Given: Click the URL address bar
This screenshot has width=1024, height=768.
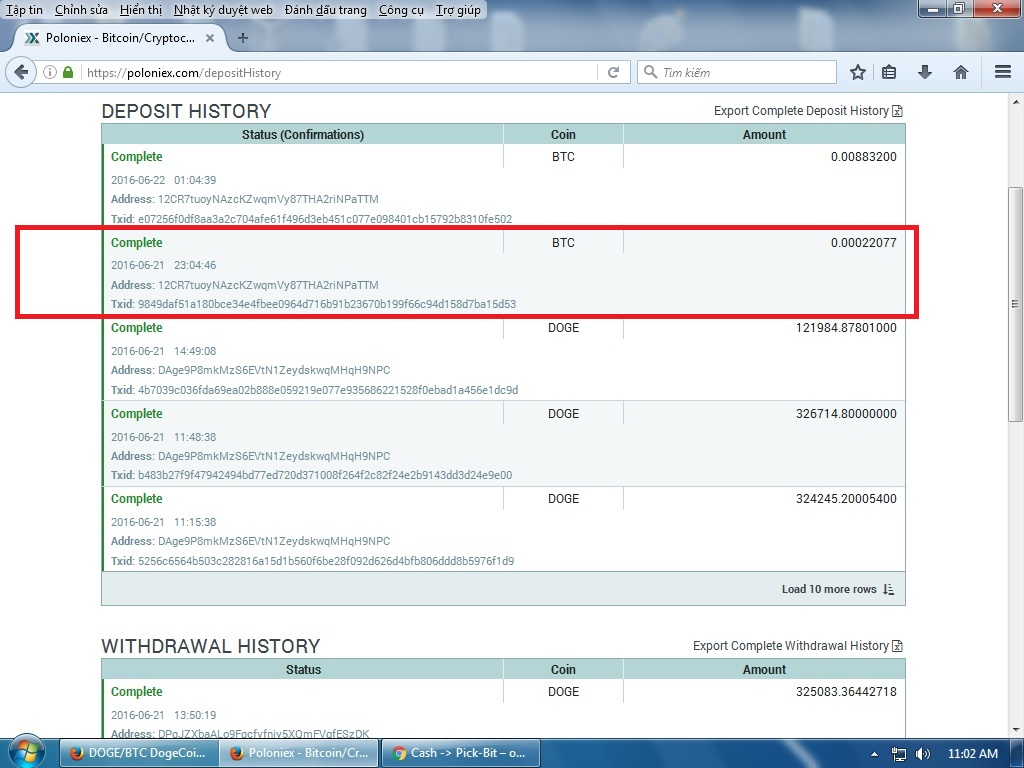Looking at the screenshot, I should tap(340, 72).
